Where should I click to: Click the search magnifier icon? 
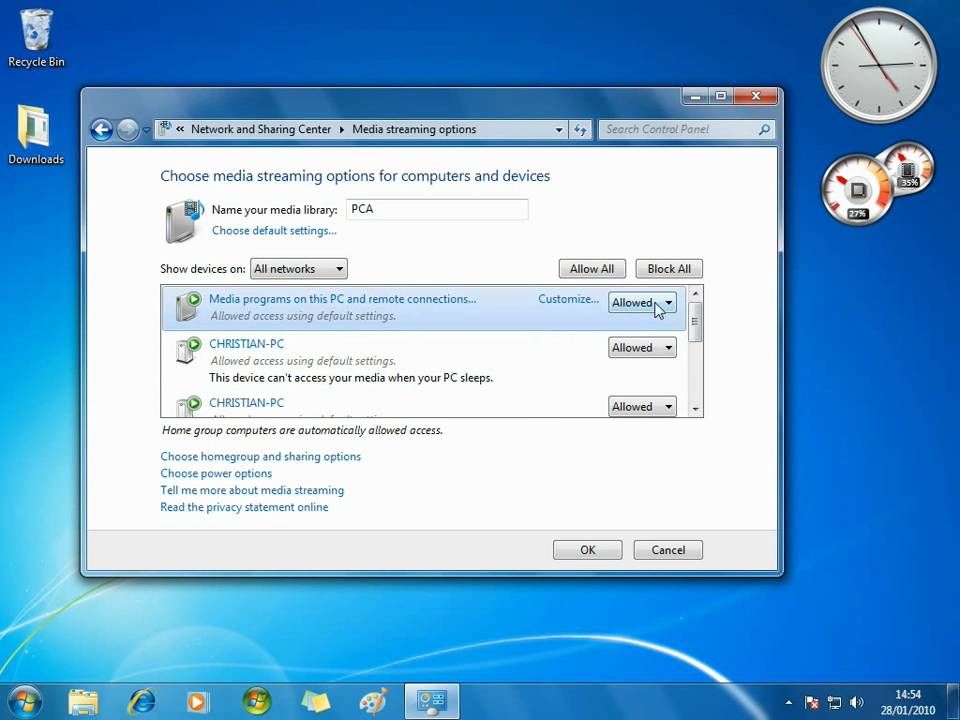[764, 129]
